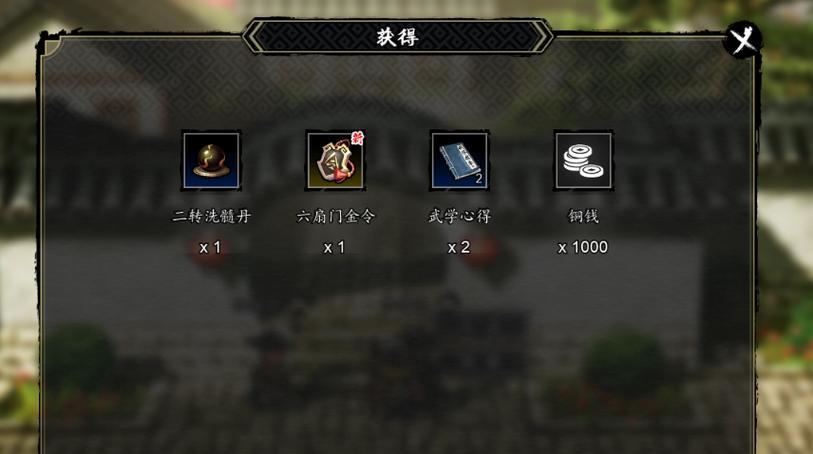Image resolution: width=813 pixels, height=454 pixels.
Task: Click the x 1000 quantity under 铜钱
Action: [x=583, y=248]
